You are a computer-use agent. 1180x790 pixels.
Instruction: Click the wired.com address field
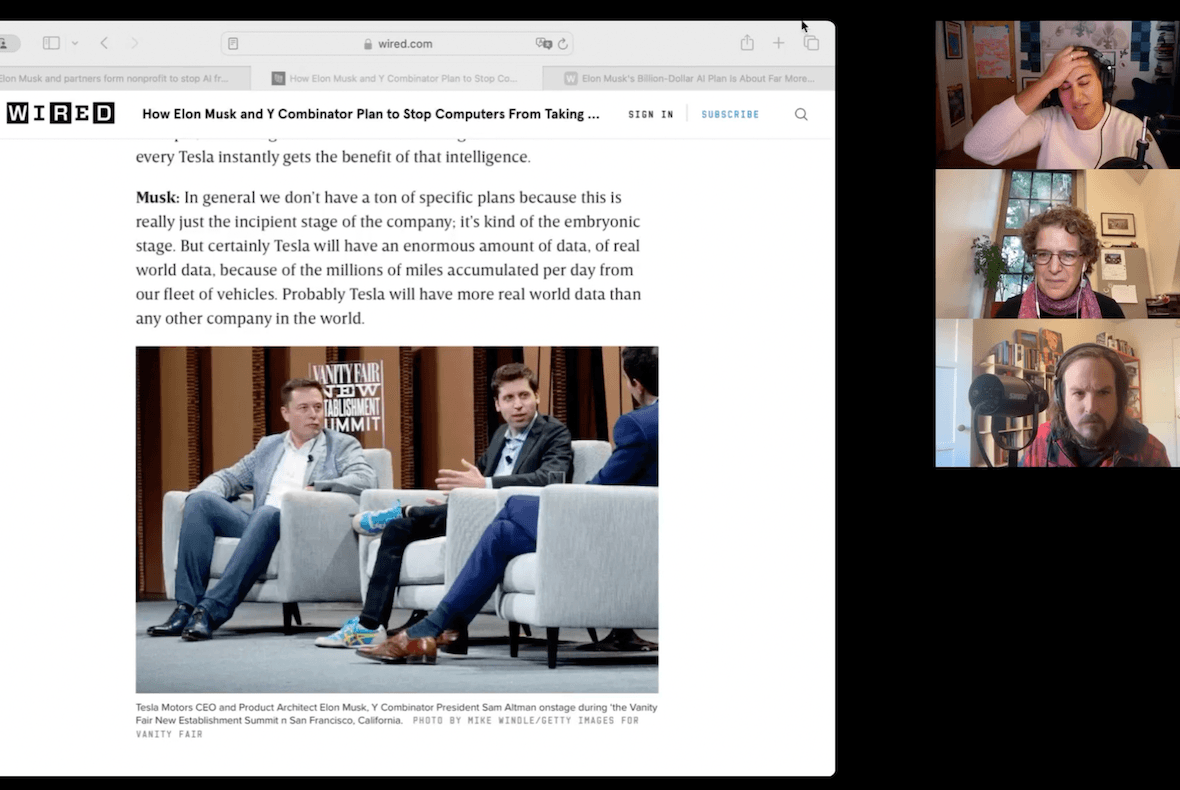[x=397, y=44]
